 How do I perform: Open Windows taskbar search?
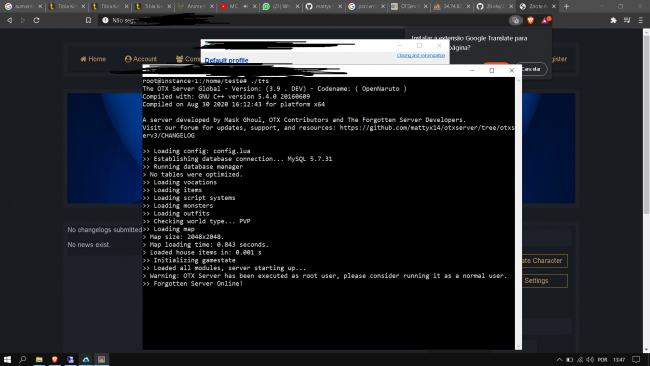tap(23, 359)
